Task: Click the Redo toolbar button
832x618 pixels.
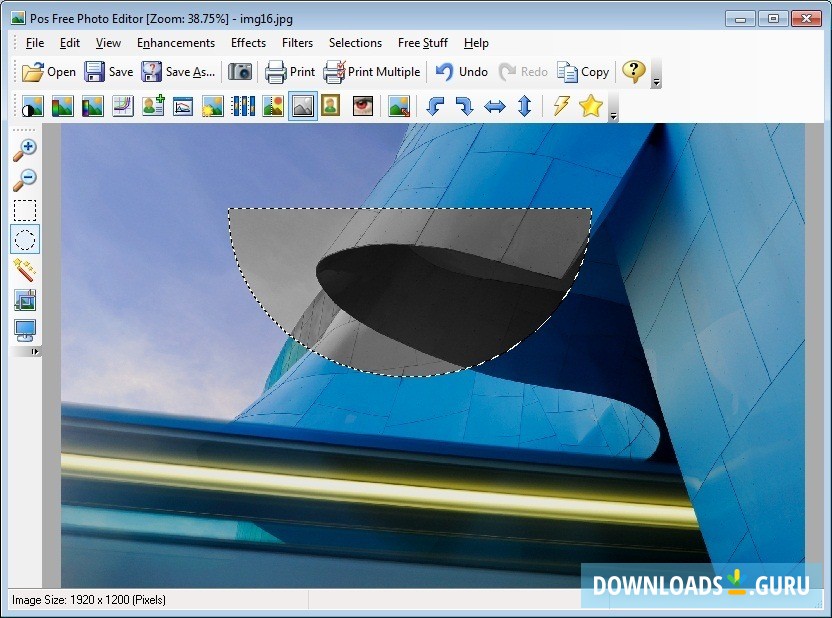Action: tap(523, 72)
